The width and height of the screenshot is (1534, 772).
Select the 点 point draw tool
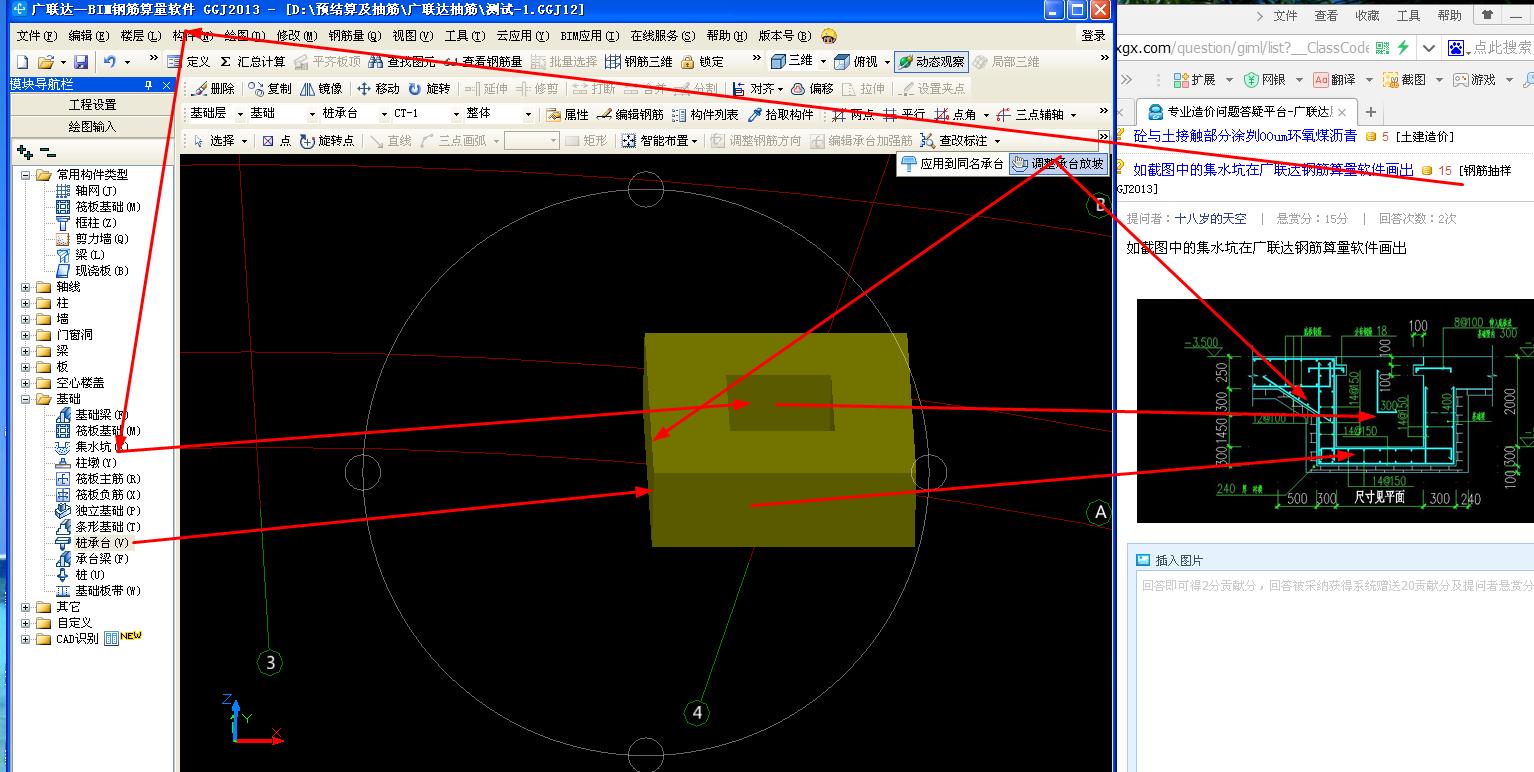(x=276, y=141)
